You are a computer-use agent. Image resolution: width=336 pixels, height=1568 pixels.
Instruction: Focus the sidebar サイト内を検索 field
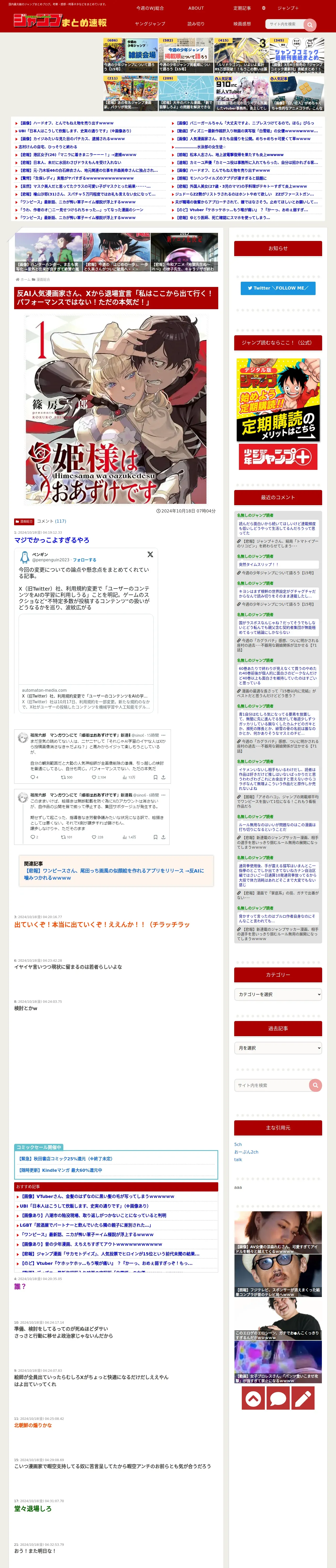point(272,1085)
